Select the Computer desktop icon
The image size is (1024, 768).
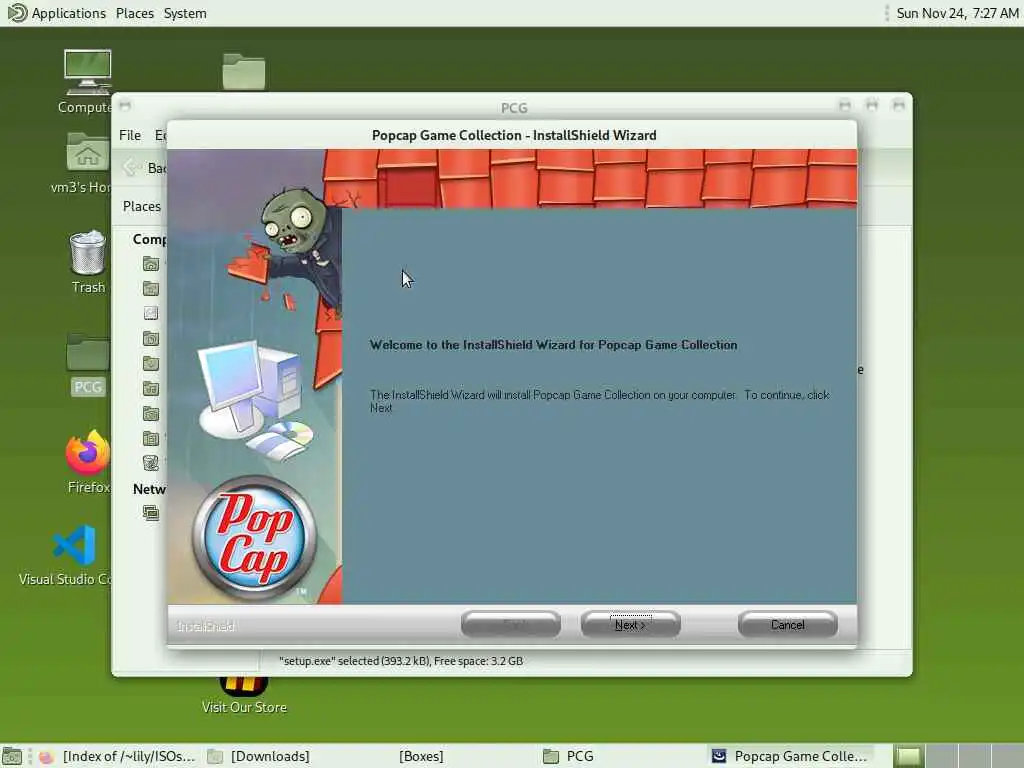(x=87, y=82)
